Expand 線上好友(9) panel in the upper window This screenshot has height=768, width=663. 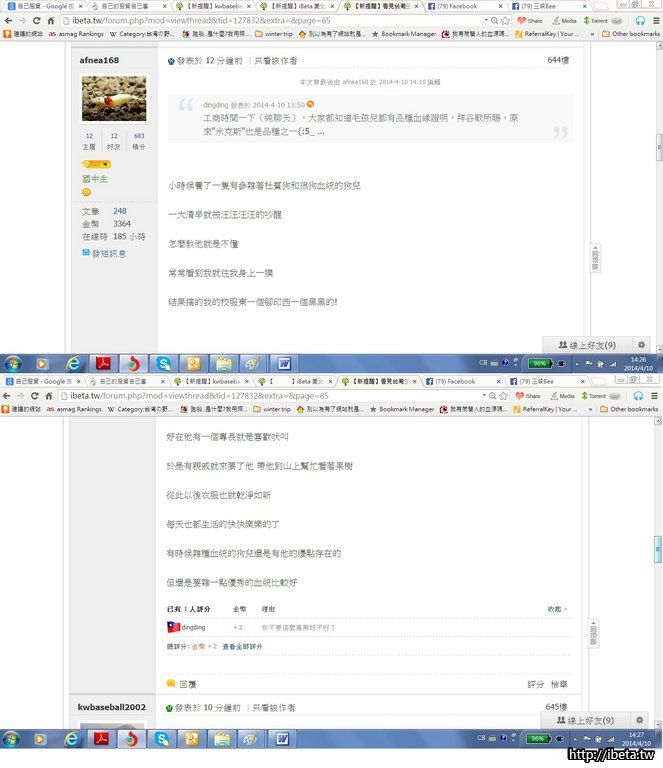[x=588, y=344]
